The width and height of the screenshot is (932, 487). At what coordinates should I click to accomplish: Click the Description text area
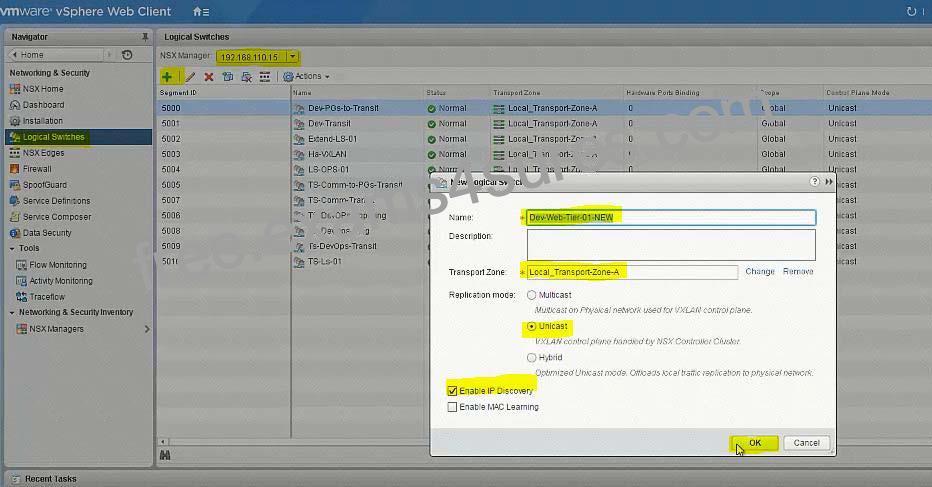tap(671, 244)
